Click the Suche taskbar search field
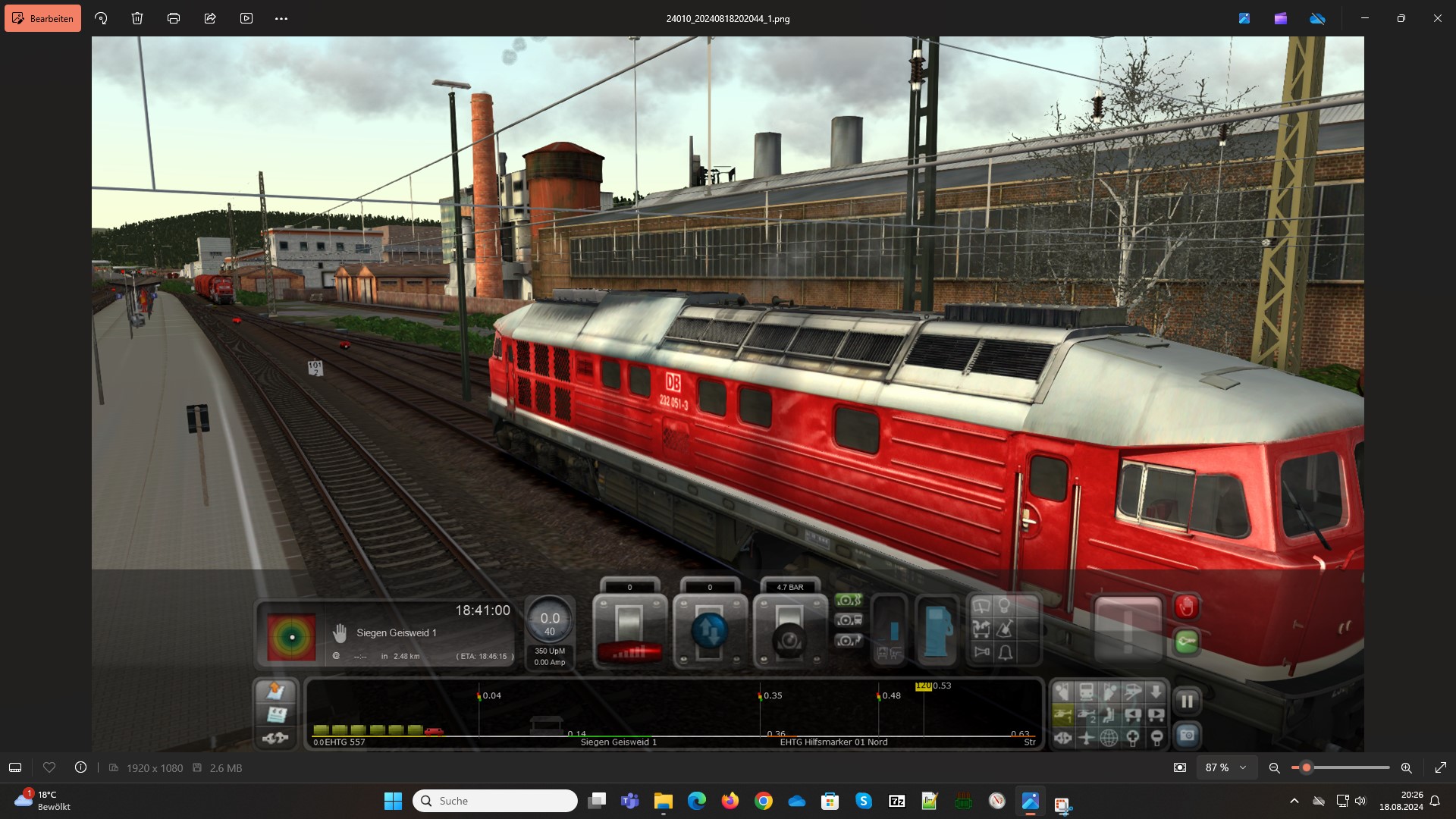This screenshot has height=819, width=1456. click(x=495, y=801)
